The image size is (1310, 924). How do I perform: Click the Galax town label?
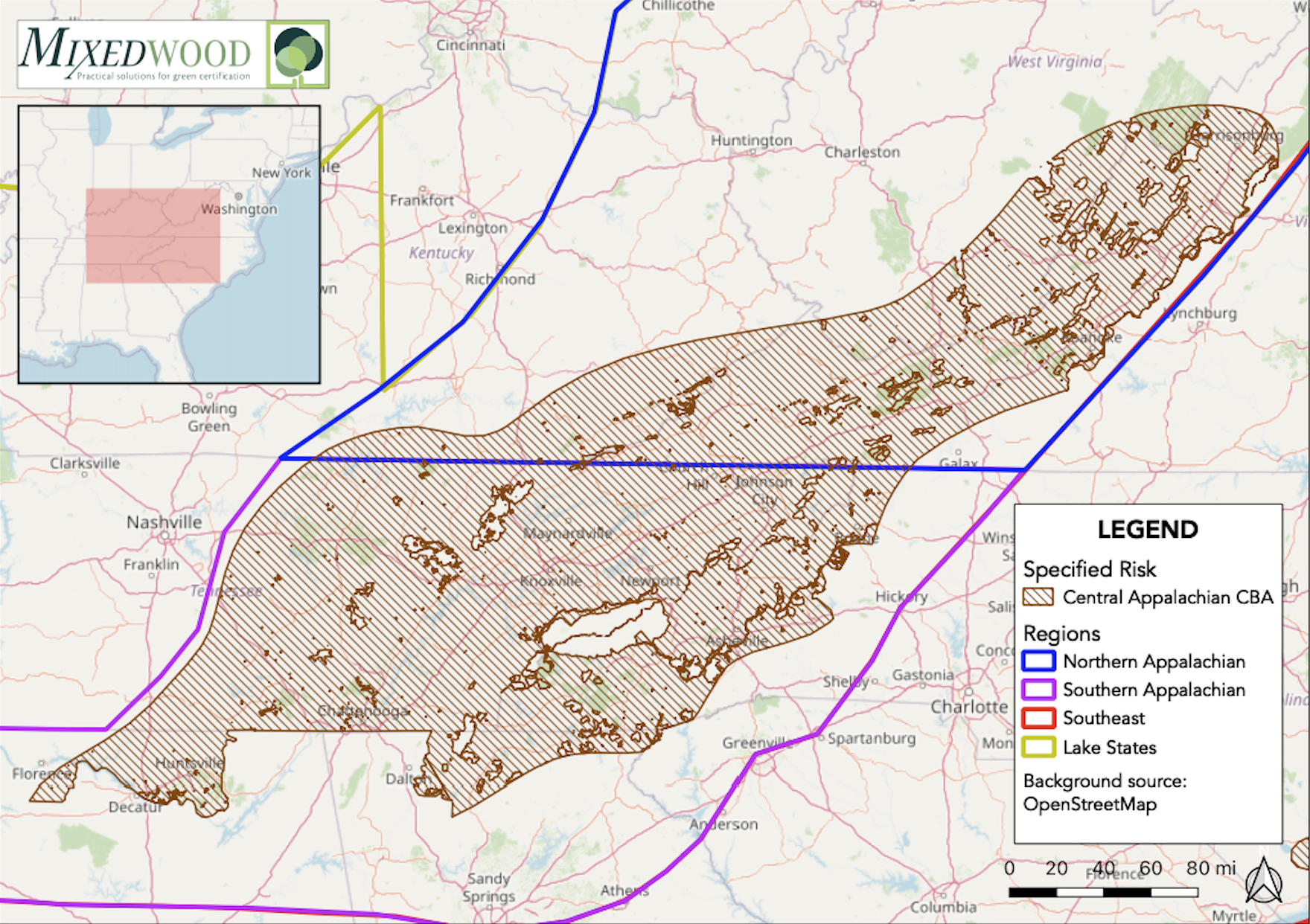959,463
